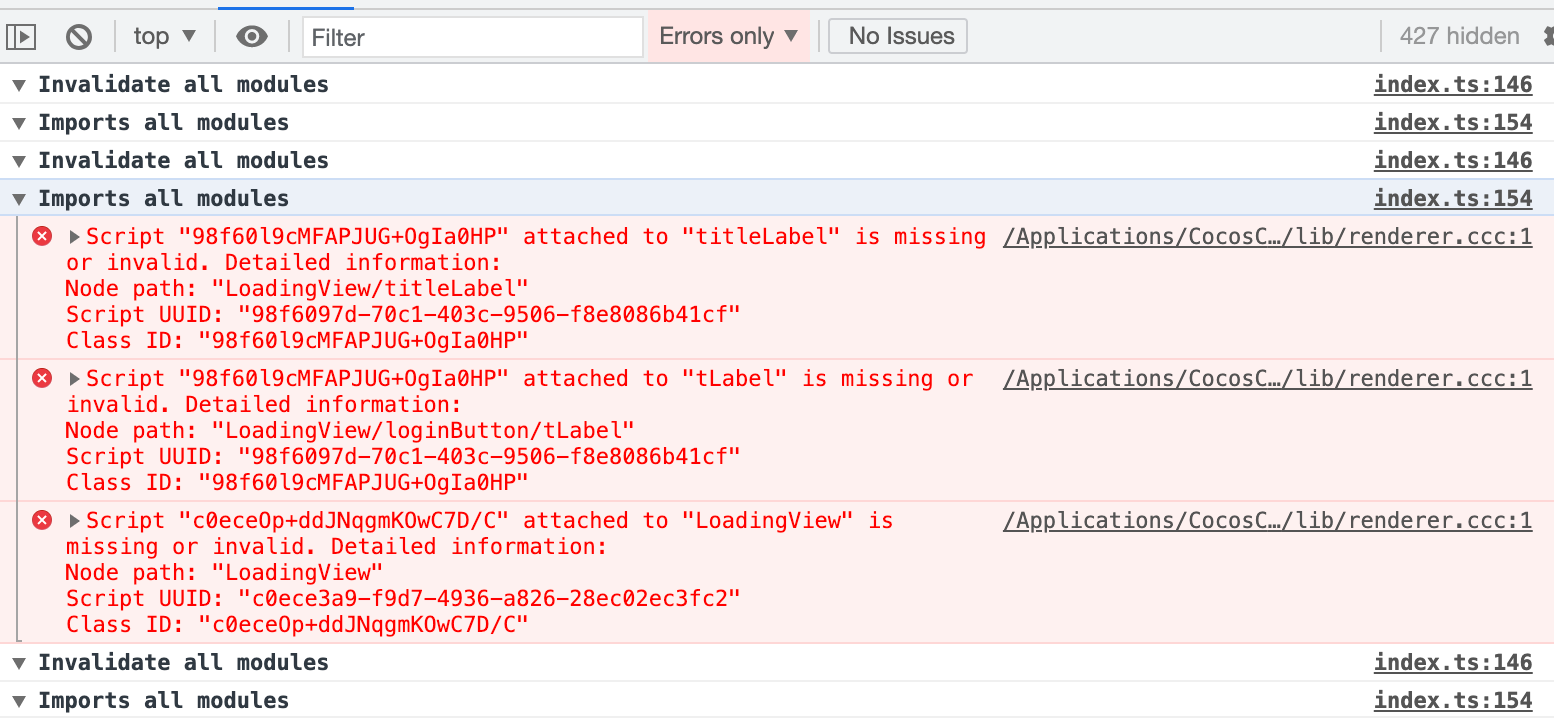
Task: Toggle live expression eye icon
Action: [x=252, y=37]
